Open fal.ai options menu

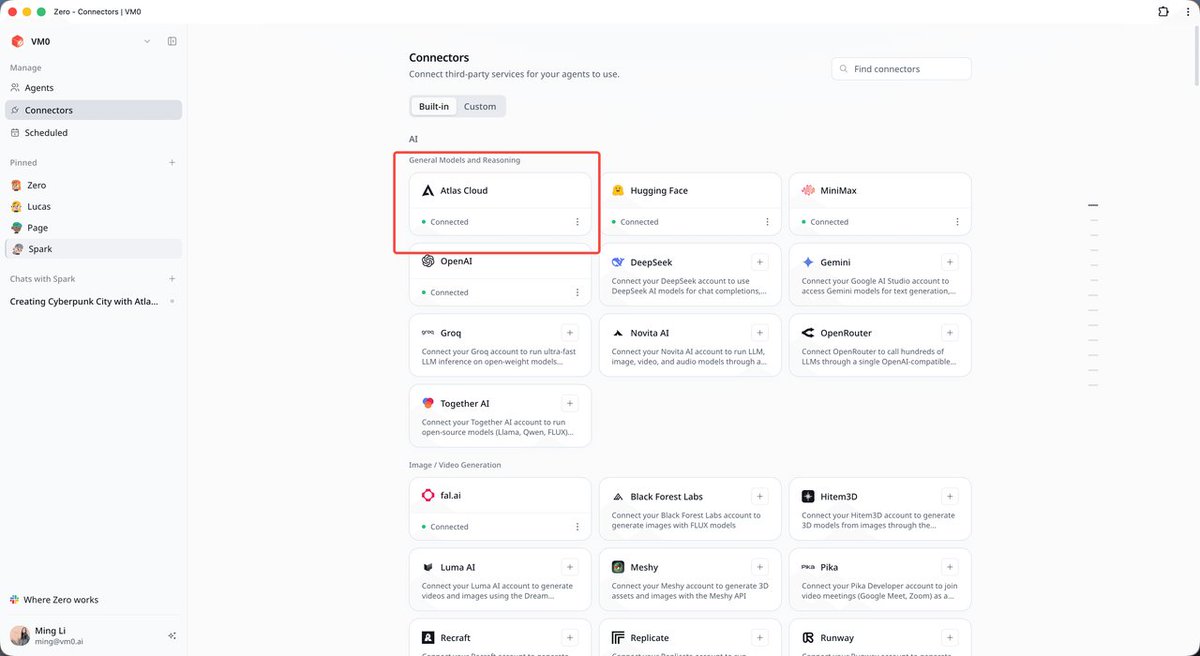click(x=577, y=526)
